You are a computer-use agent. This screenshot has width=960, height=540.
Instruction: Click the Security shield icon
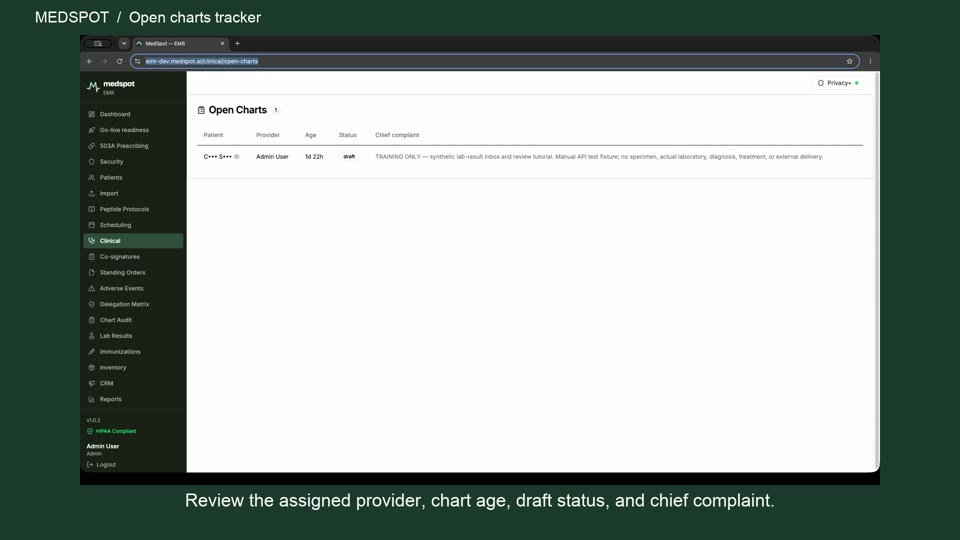coord(91,162)
